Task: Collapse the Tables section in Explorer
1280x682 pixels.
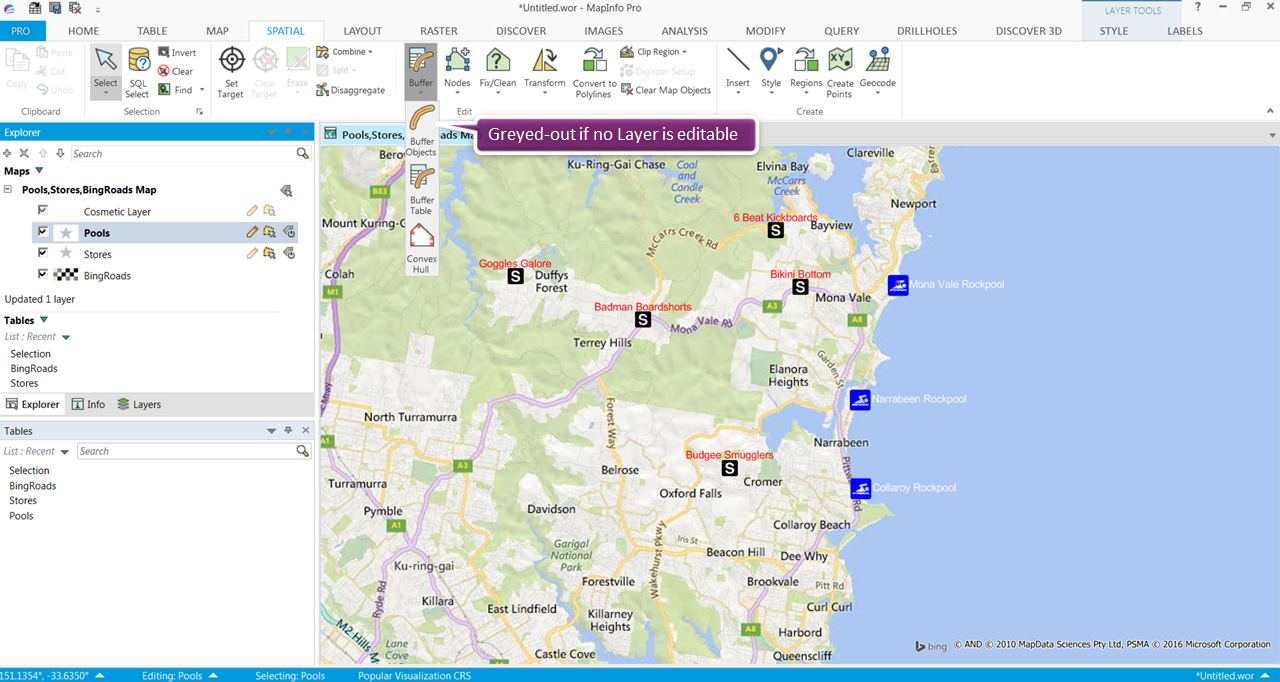Action: tap(43, 320)
